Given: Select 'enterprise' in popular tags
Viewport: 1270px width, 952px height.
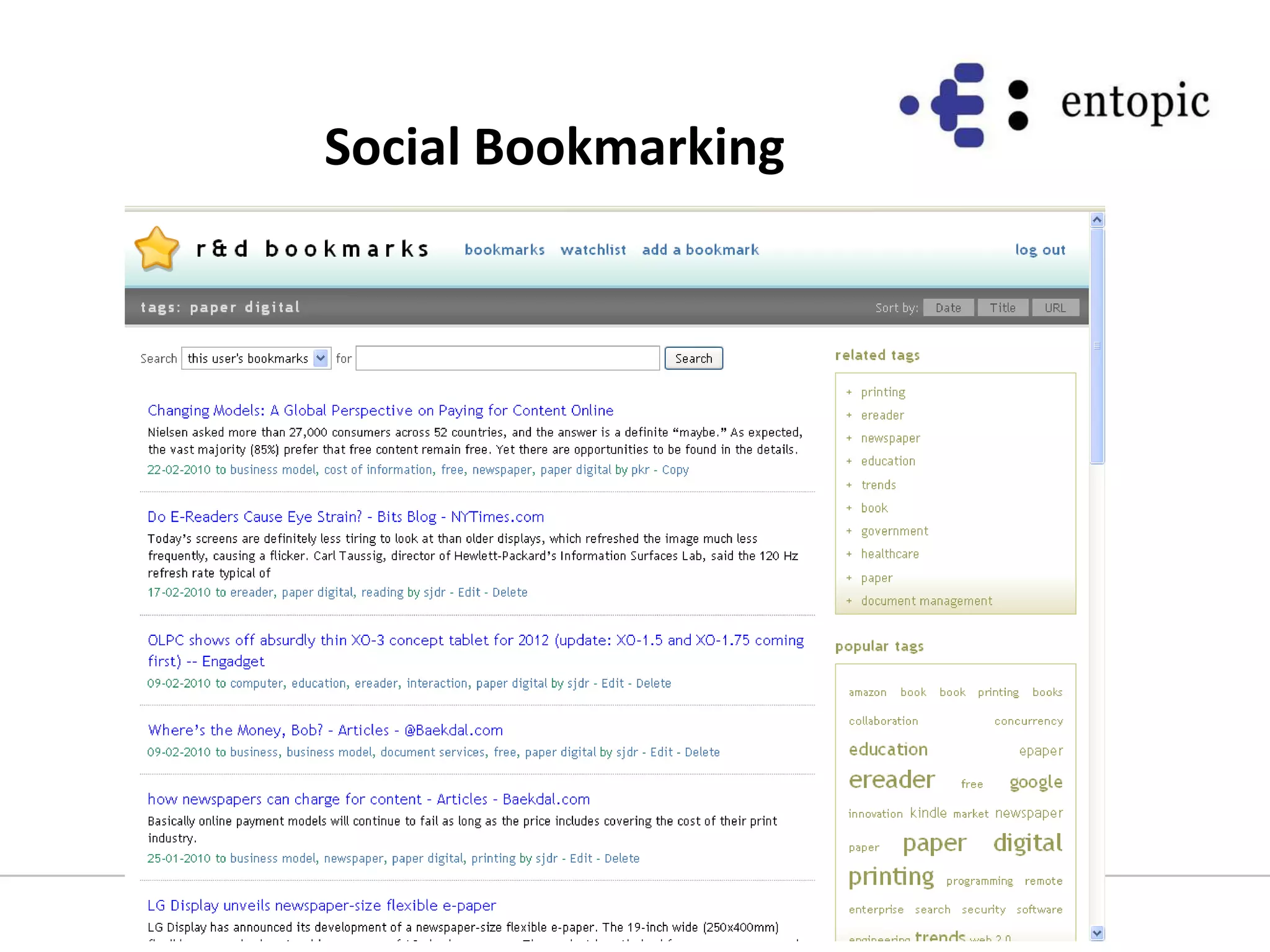Looking at the screenshot, I should coord(876,910).
